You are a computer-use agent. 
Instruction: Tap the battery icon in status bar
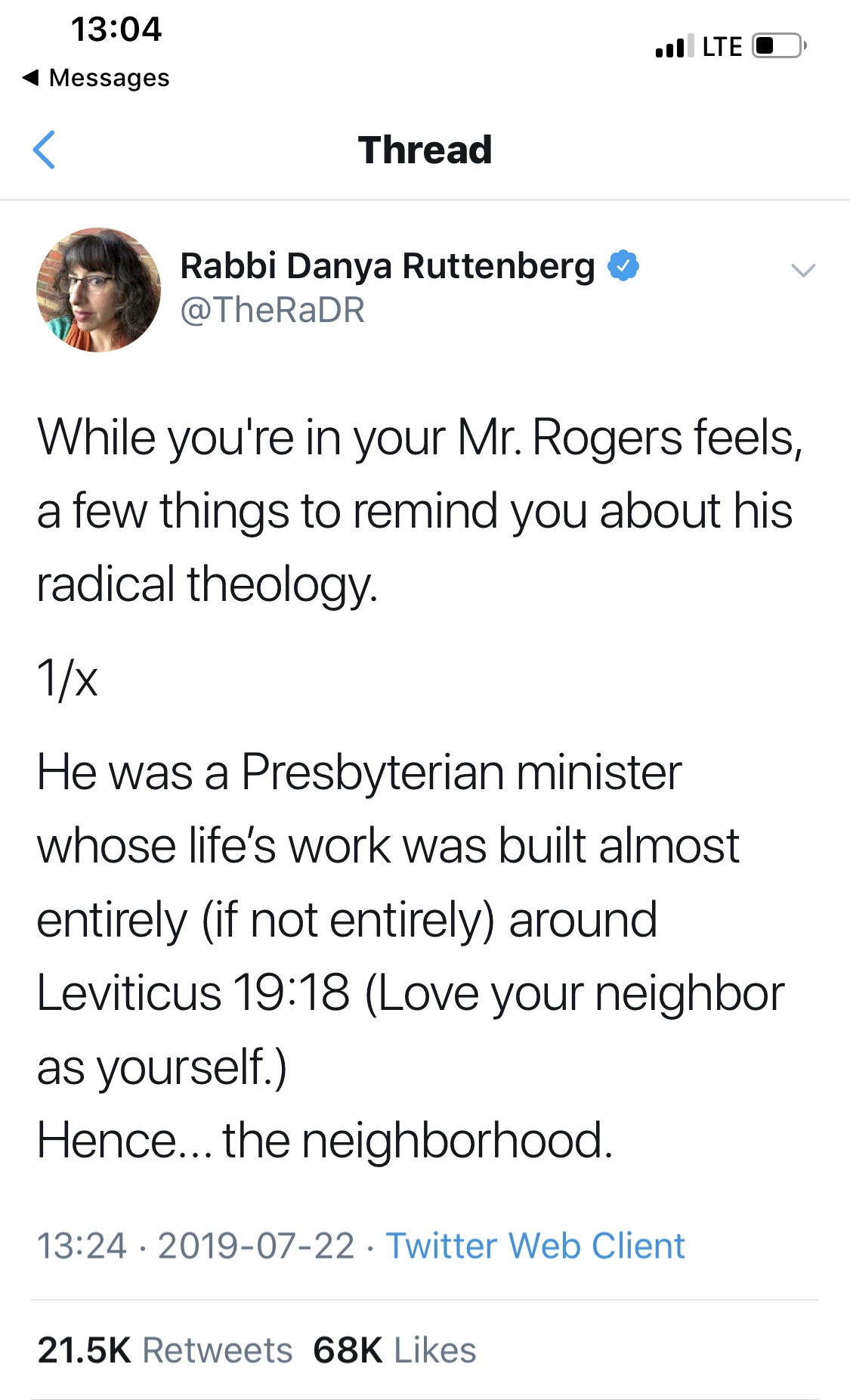pyautogui.click(x=779, y=46)
